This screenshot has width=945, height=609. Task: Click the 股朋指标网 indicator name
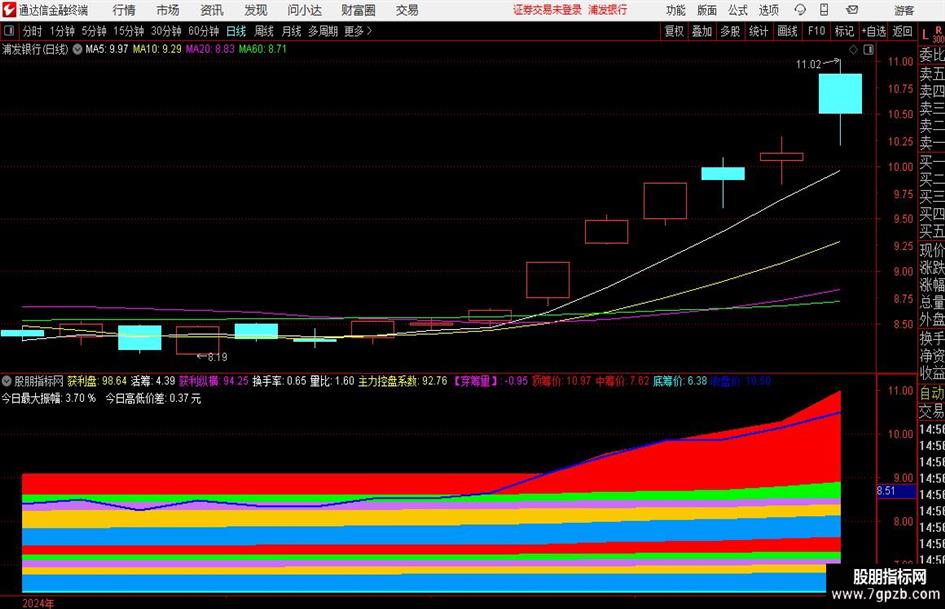(39, 381)
